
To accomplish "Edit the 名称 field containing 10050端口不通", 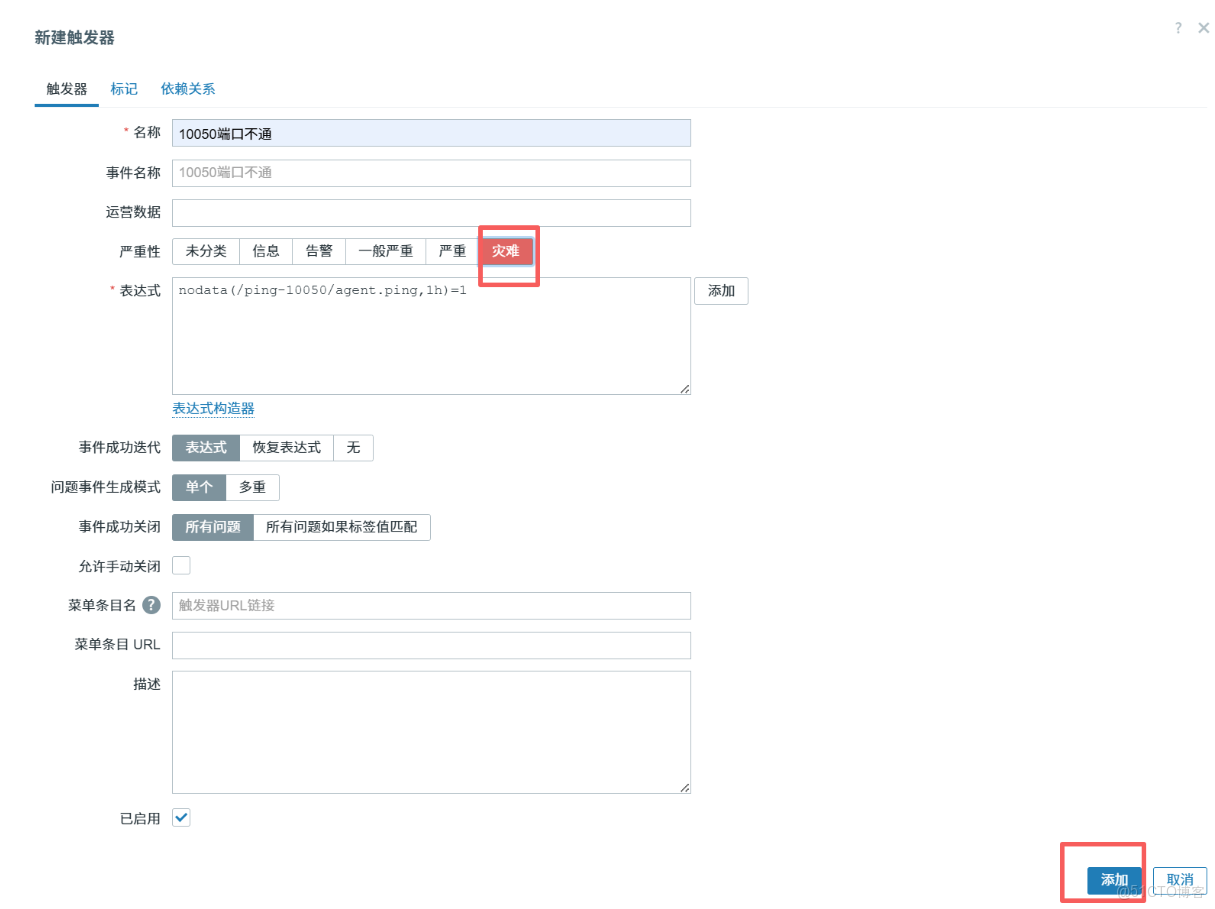I will [x=431, y=133].
